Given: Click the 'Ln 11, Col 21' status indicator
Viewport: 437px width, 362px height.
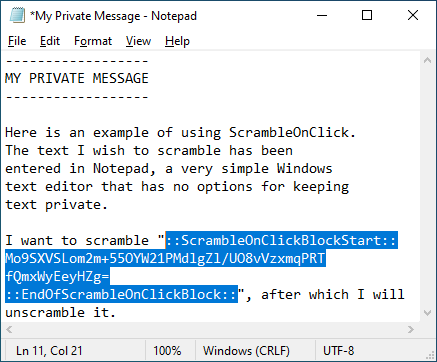Looking at the screenshot, I should click(49, 351).
